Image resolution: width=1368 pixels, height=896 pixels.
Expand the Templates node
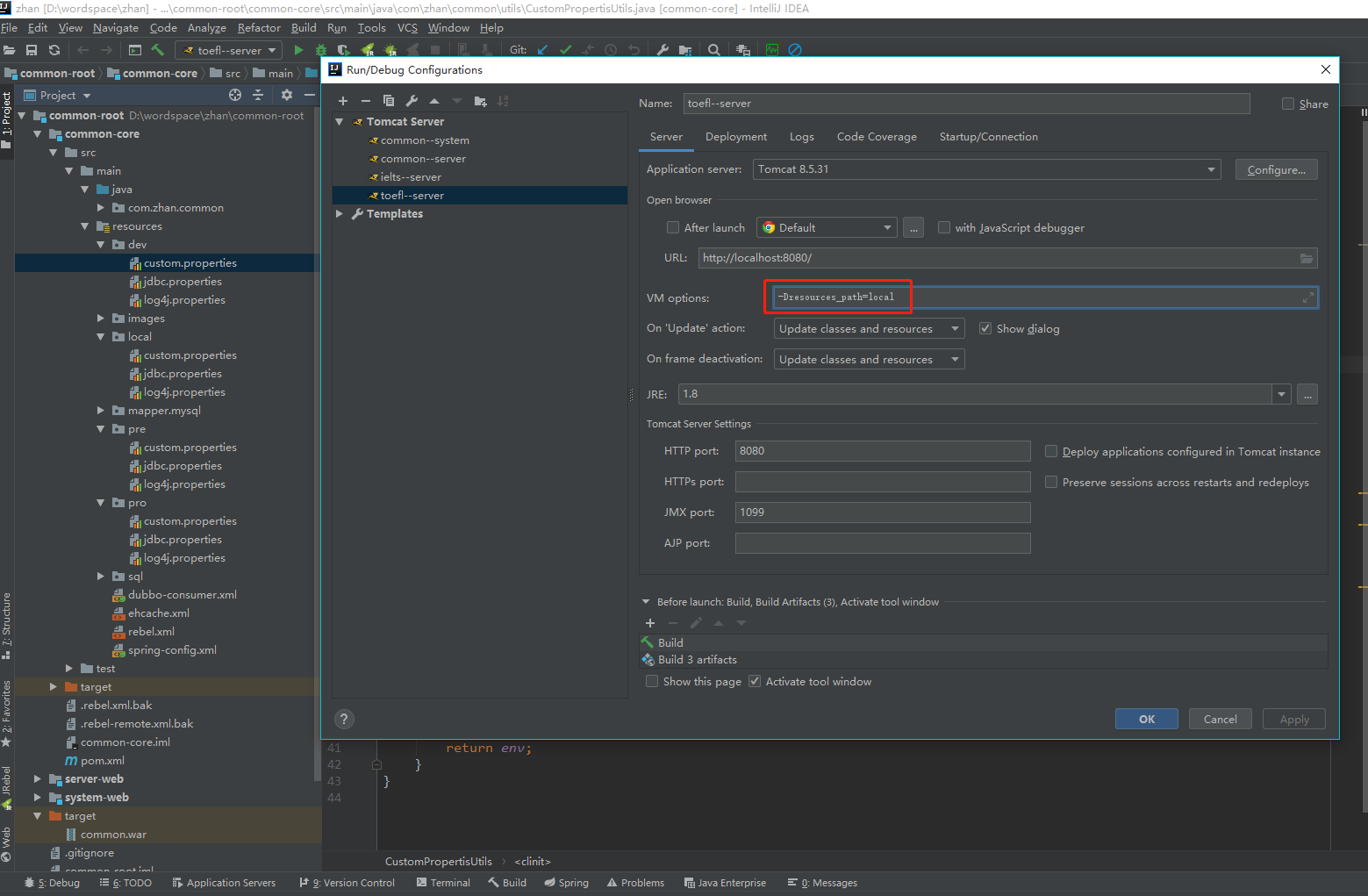(x=340, y=213)
